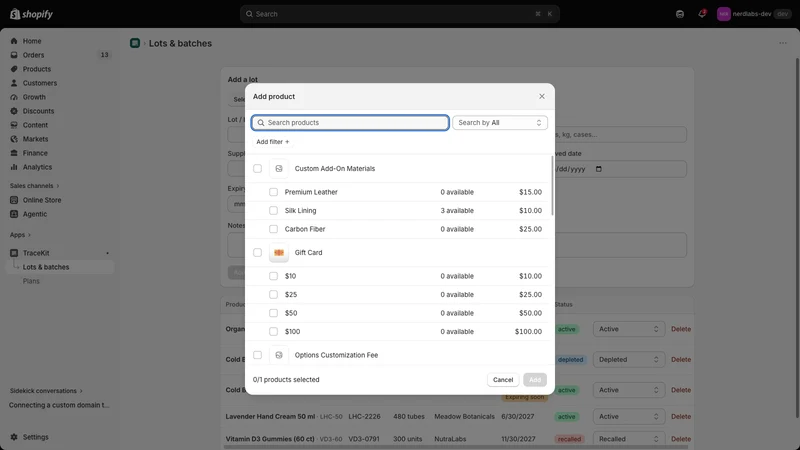Click the Silk Lining '3 available' text
Screen dimensions: 800x450
click(x=457, y=210)
